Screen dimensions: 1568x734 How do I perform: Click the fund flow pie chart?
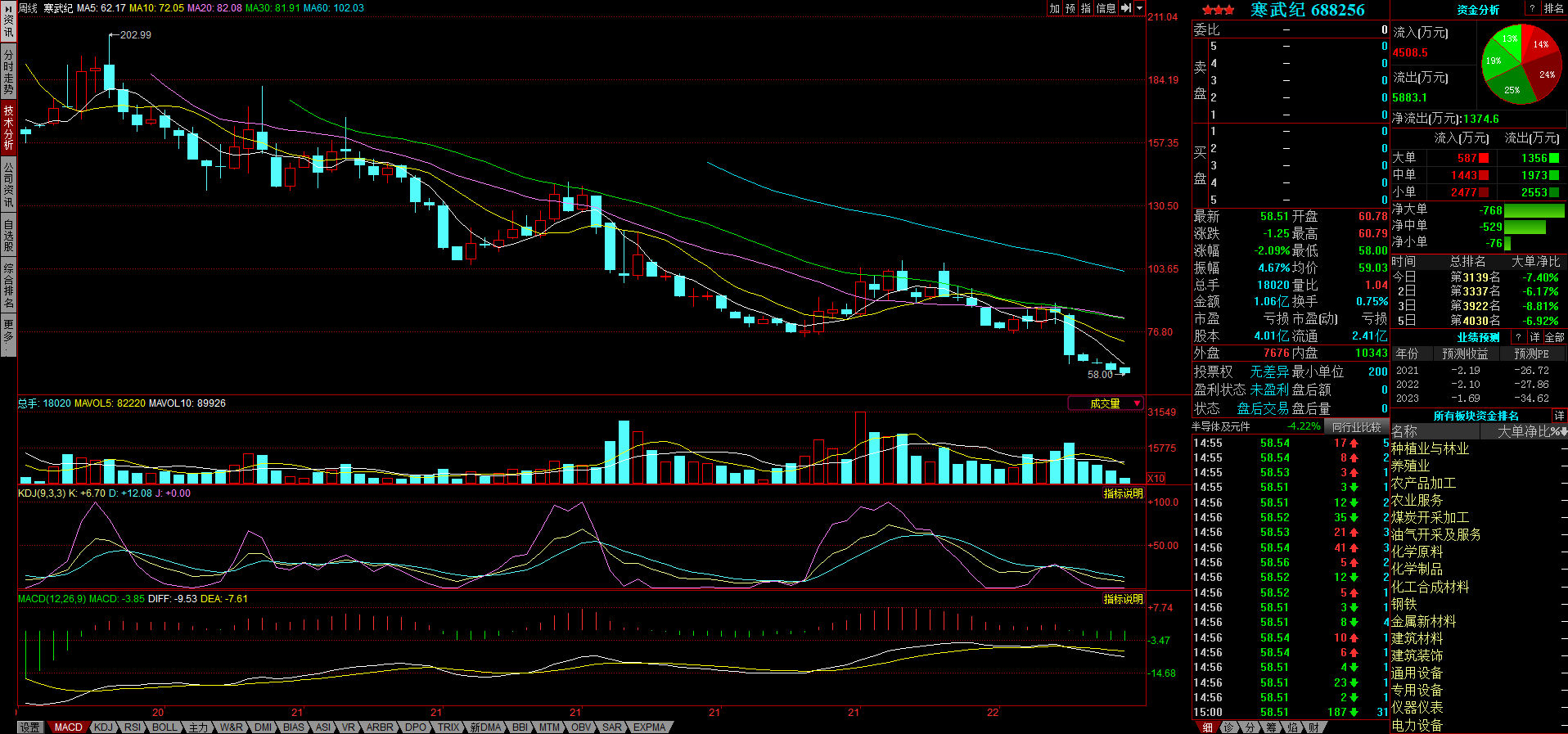[1521, 65]
